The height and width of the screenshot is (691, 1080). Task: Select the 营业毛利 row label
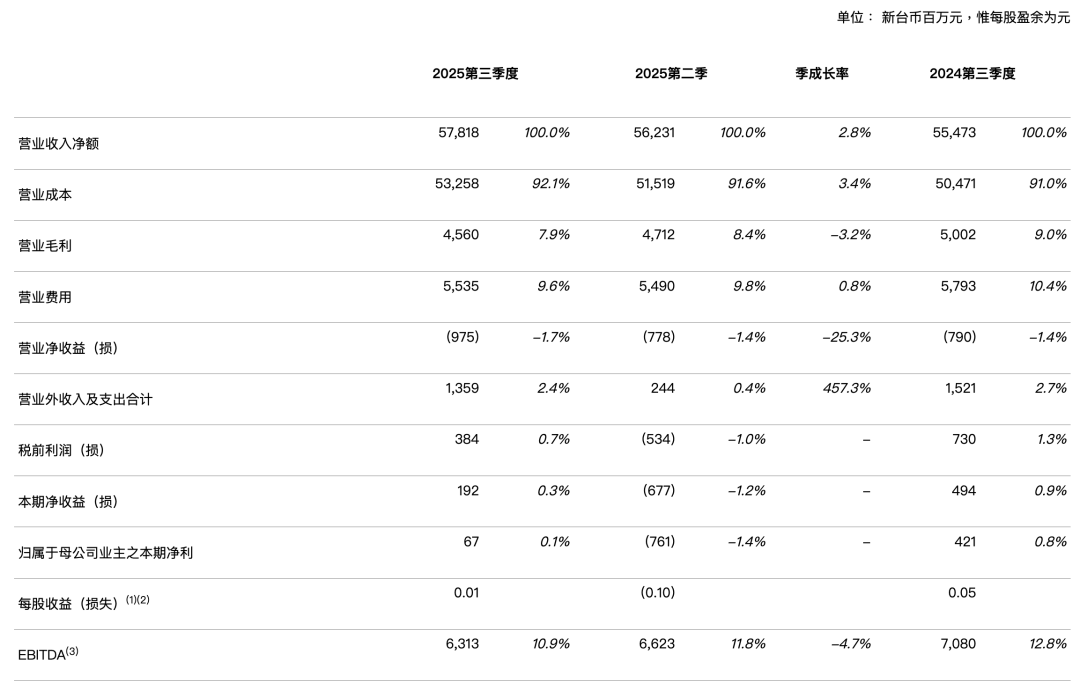coord(45,246)
